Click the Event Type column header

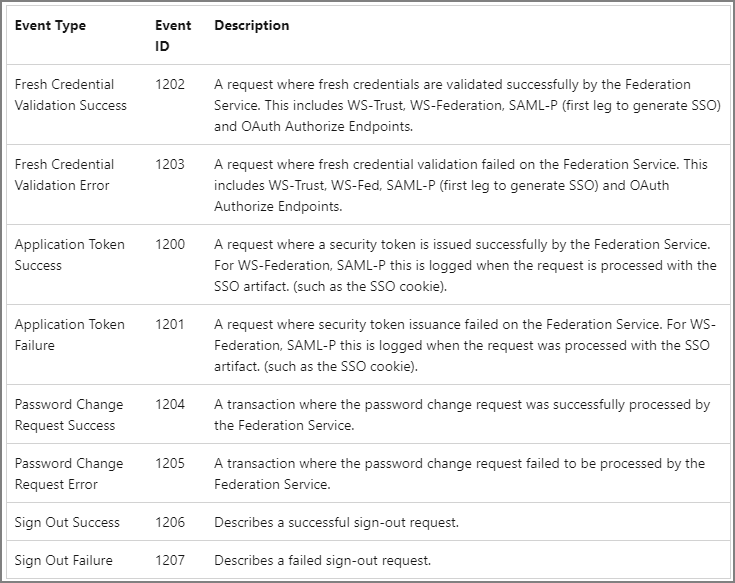(x=50, y=26)
